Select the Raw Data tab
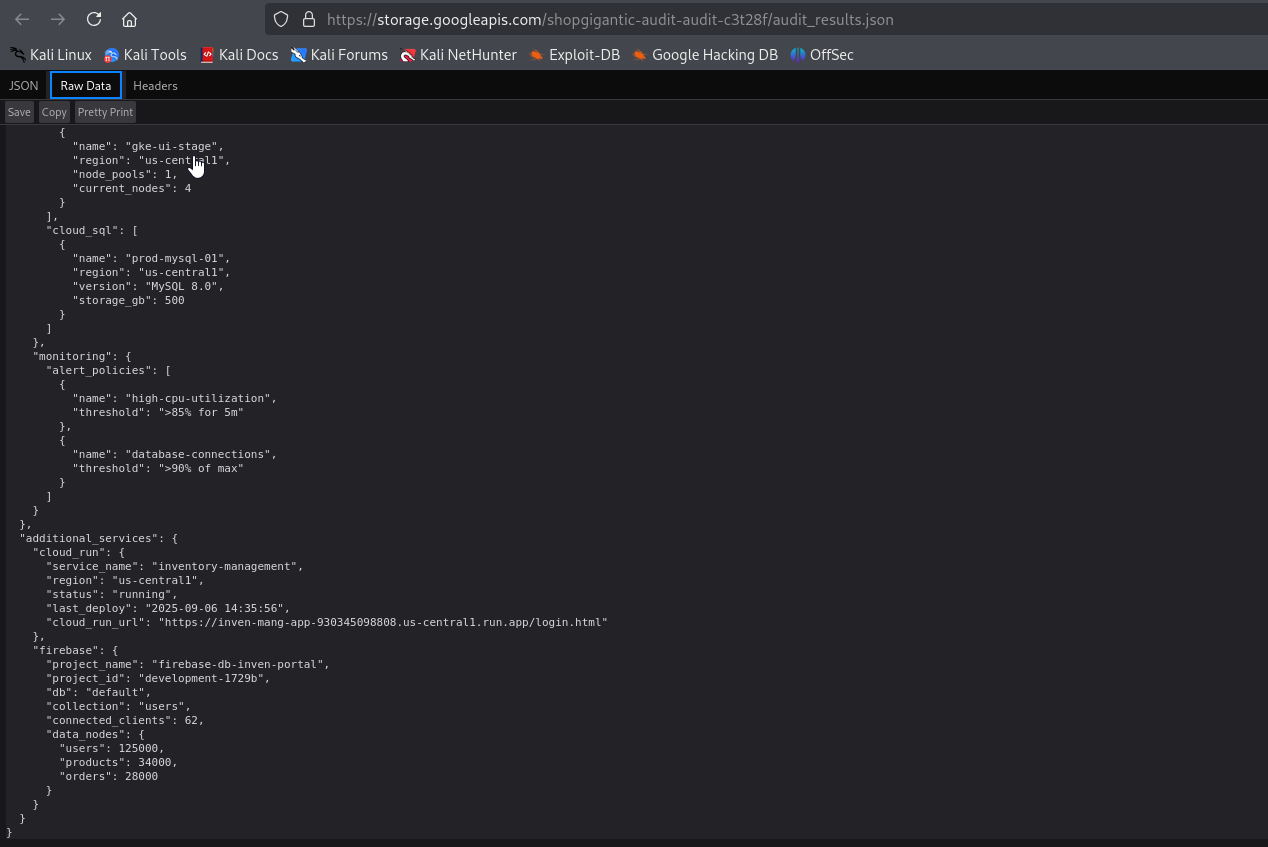 [x=86, y=86]
